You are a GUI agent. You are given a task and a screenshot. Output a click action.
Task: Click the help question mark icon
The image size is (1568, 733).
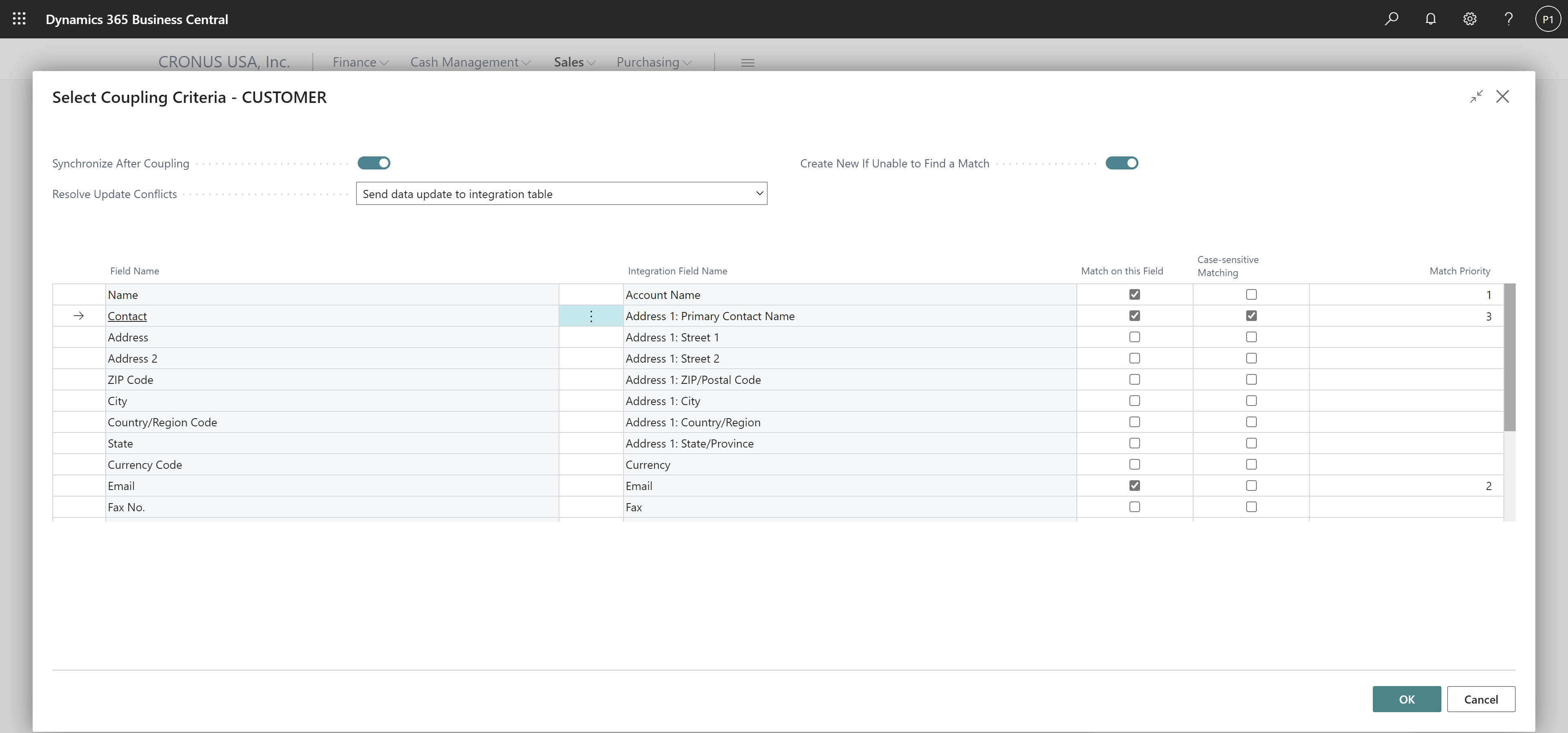pos(1508,19)
